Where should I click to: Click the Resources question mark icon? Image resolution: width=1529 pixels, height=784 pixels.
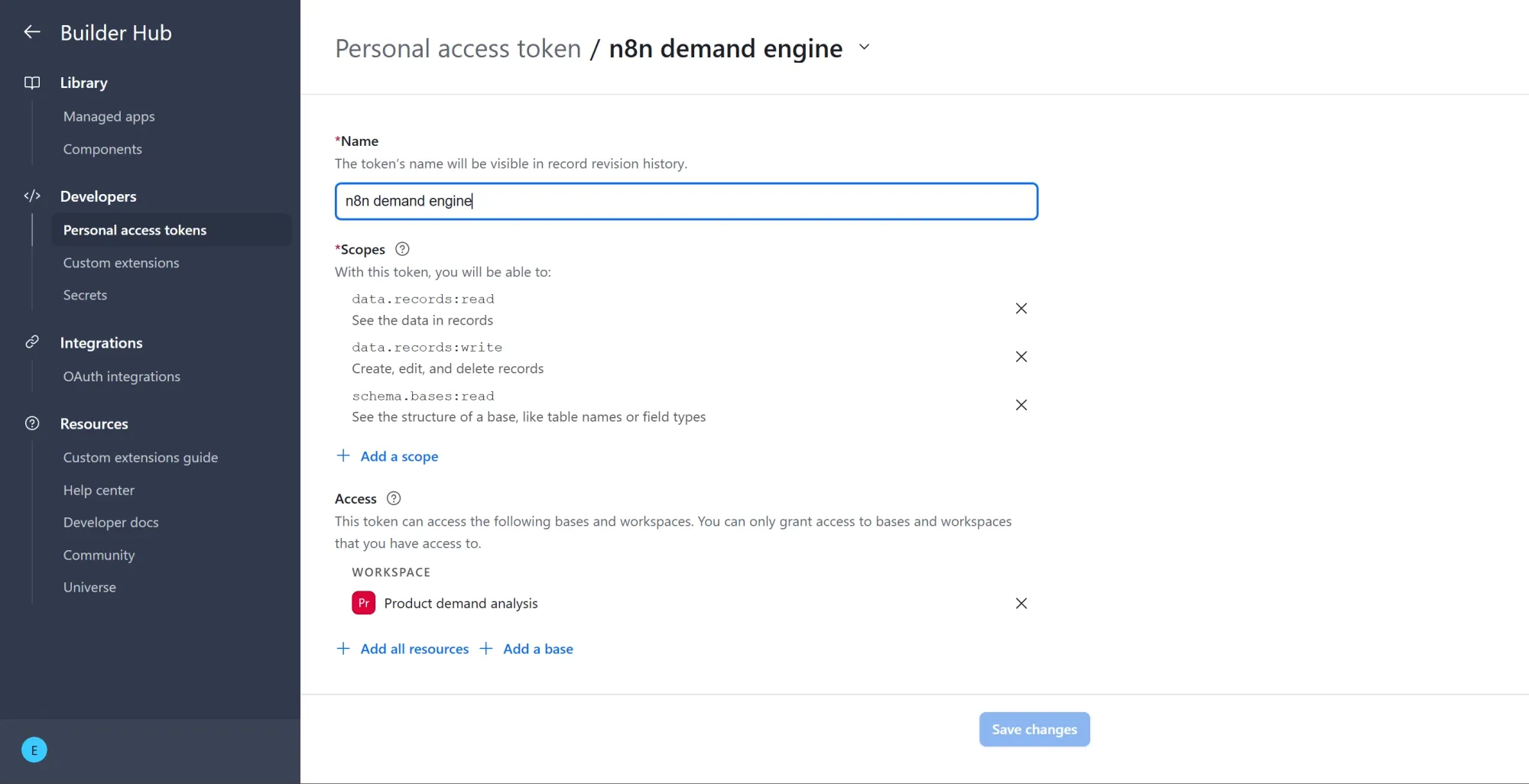tap(32, 423)
